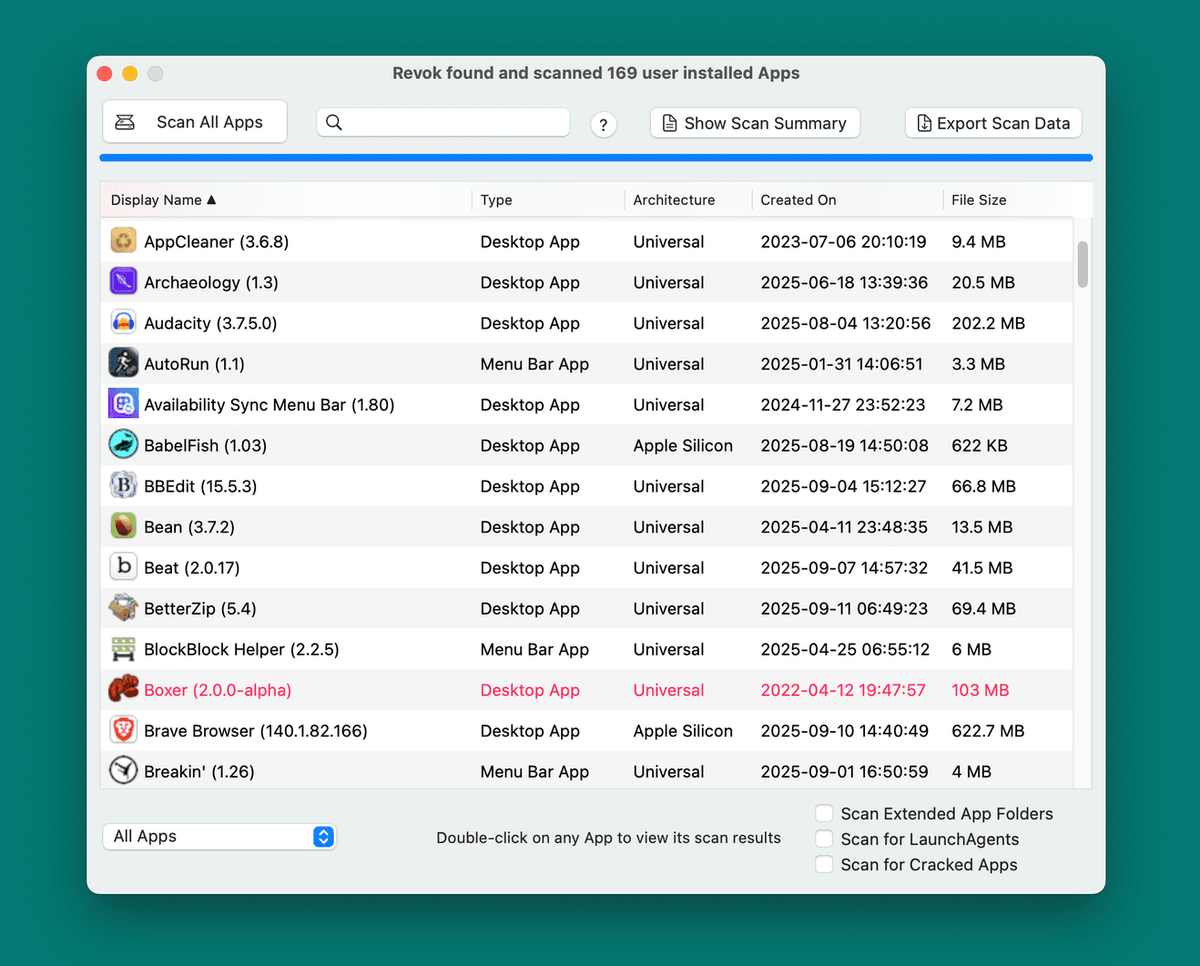Click into the search field
The width and height of the screenshot is (1200, 966).
pyautogui.click(x=455, y=122)
